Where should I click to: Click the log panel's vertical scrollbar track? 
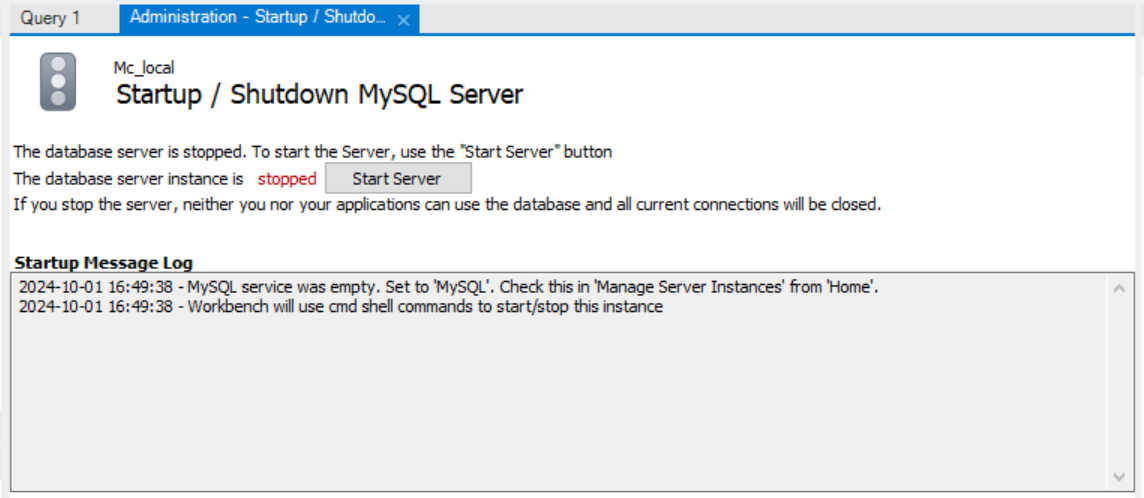1119,380
